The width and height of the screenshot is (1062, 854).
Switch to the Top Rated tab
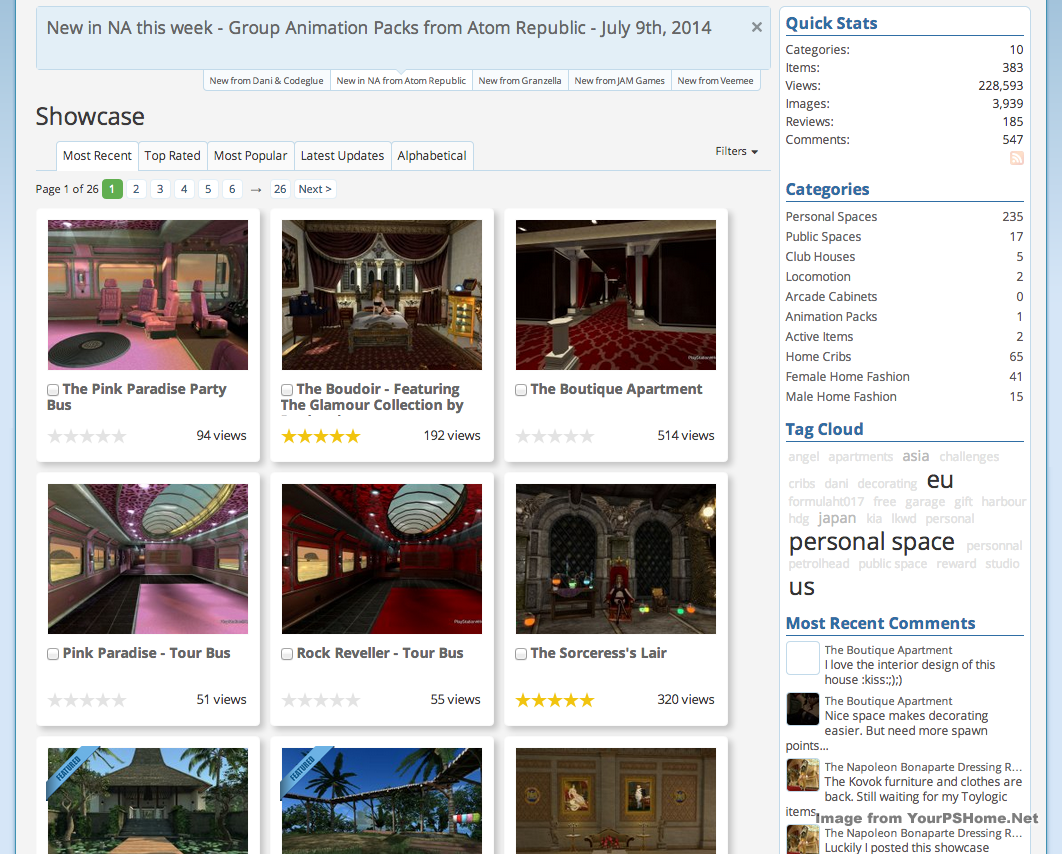click(173, 156)
